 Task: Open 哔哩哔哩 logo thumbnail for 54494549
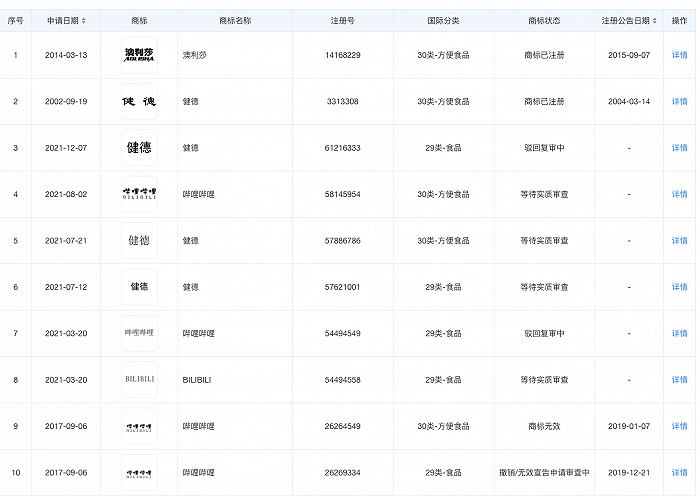pos(139,333)
